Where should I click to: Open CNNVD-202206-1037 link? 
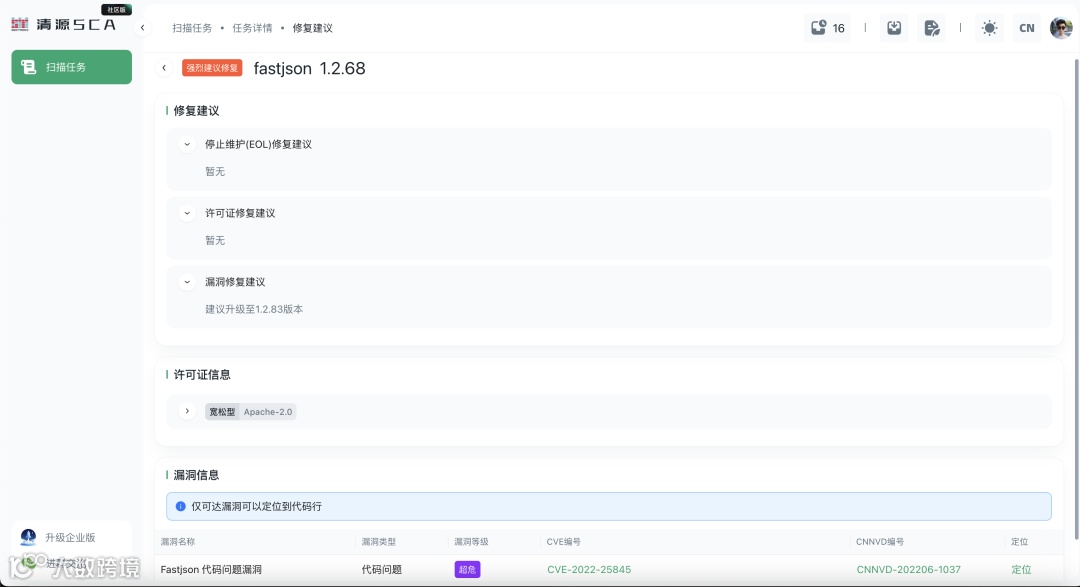tap(908, 570)
